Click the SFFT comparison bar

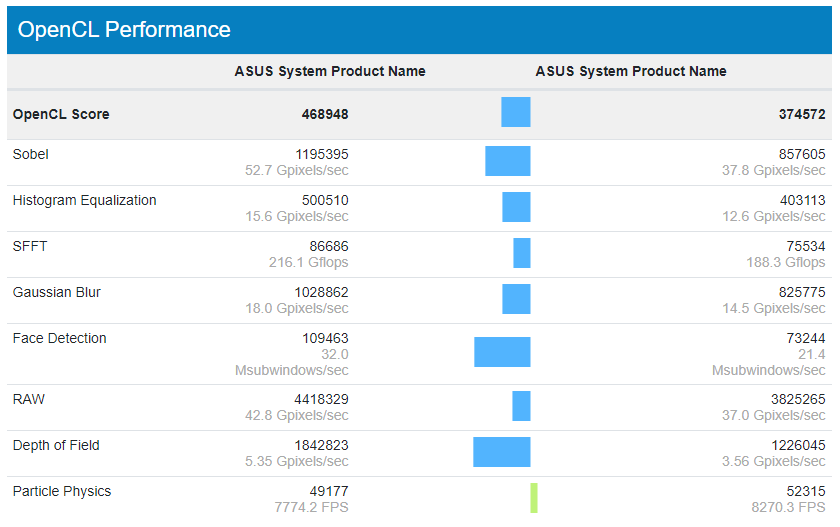522,253
